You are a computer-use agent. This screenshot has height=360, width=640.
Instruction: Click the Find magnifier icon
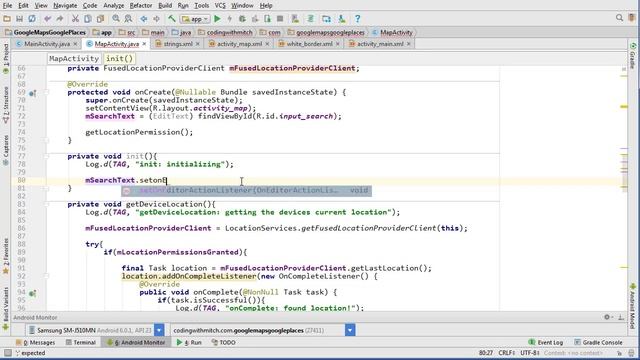coord(116,19)
